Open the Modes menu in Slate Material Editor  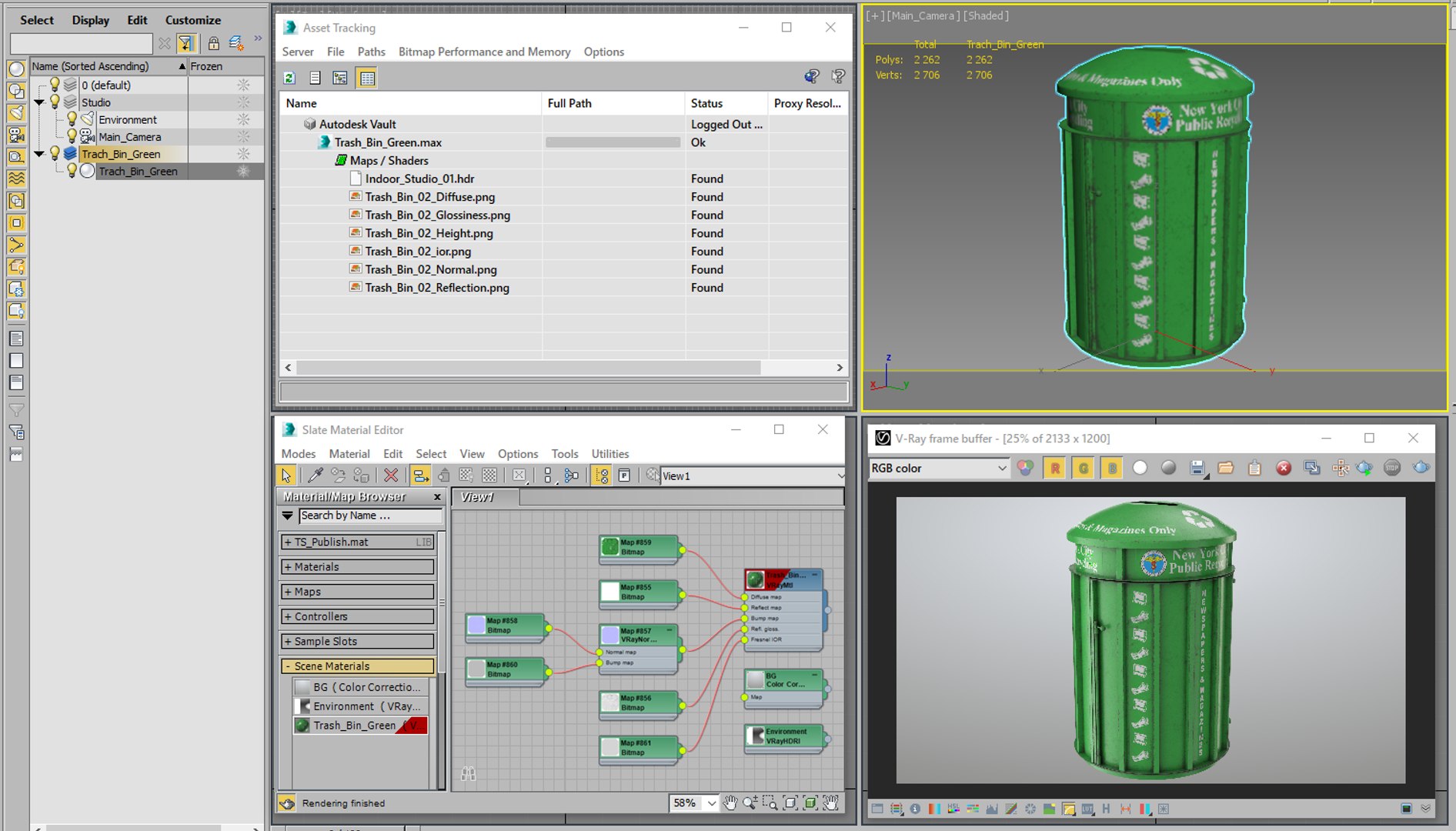click(299, 453)
